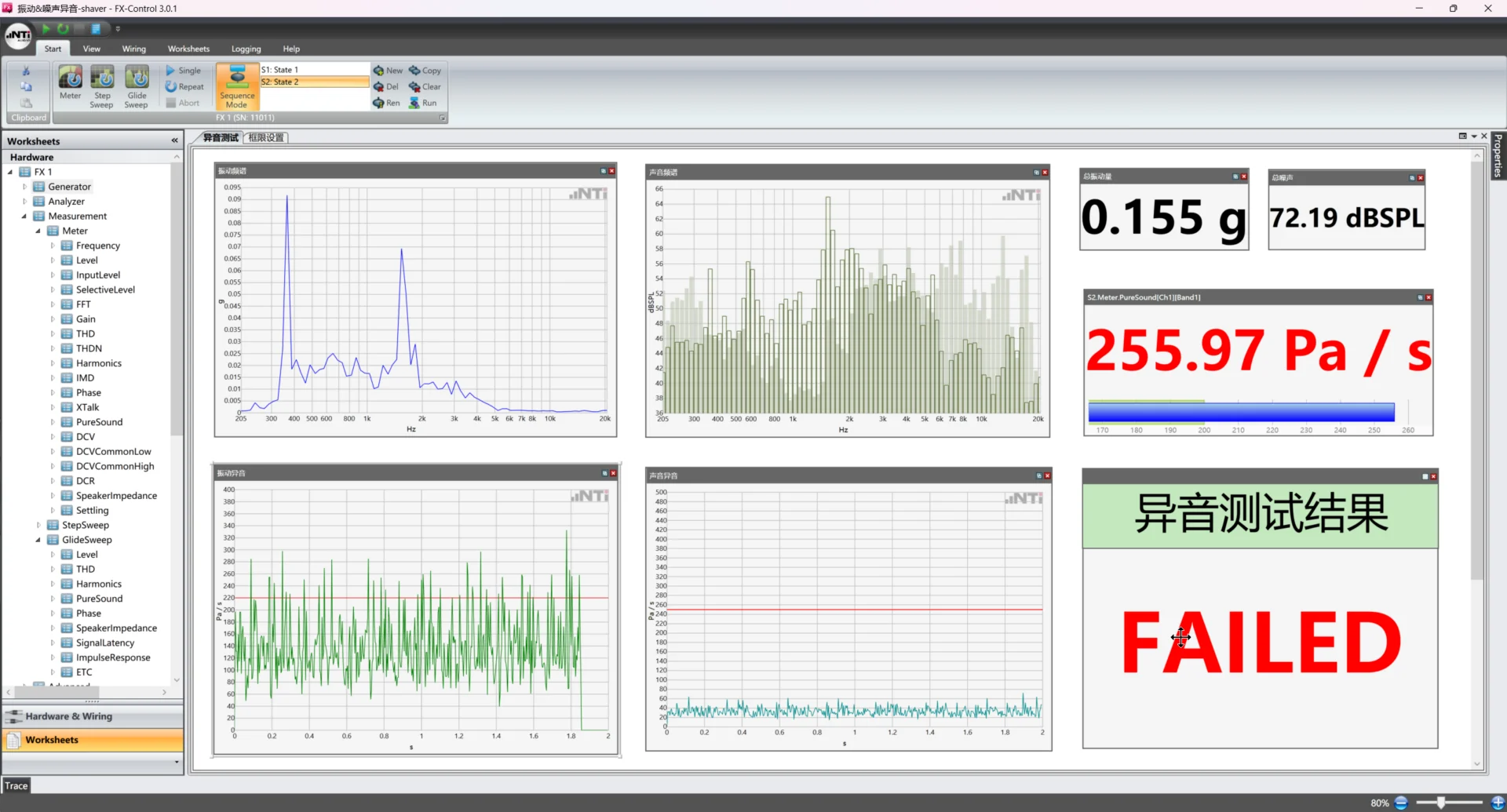Click the zoom slider handle

(x=1441, y=803)
